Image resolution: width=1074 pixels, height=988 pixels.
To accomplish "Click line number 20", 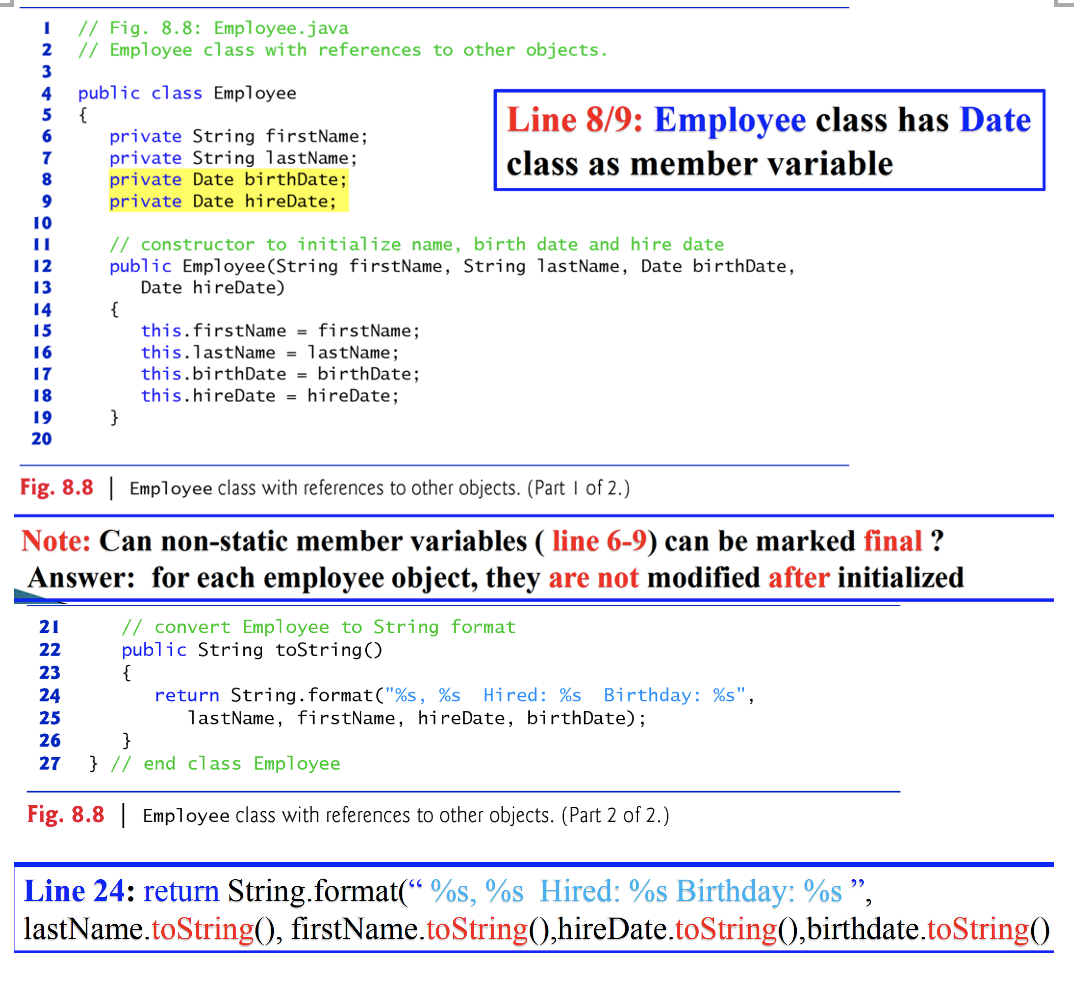I will point(42,439).
